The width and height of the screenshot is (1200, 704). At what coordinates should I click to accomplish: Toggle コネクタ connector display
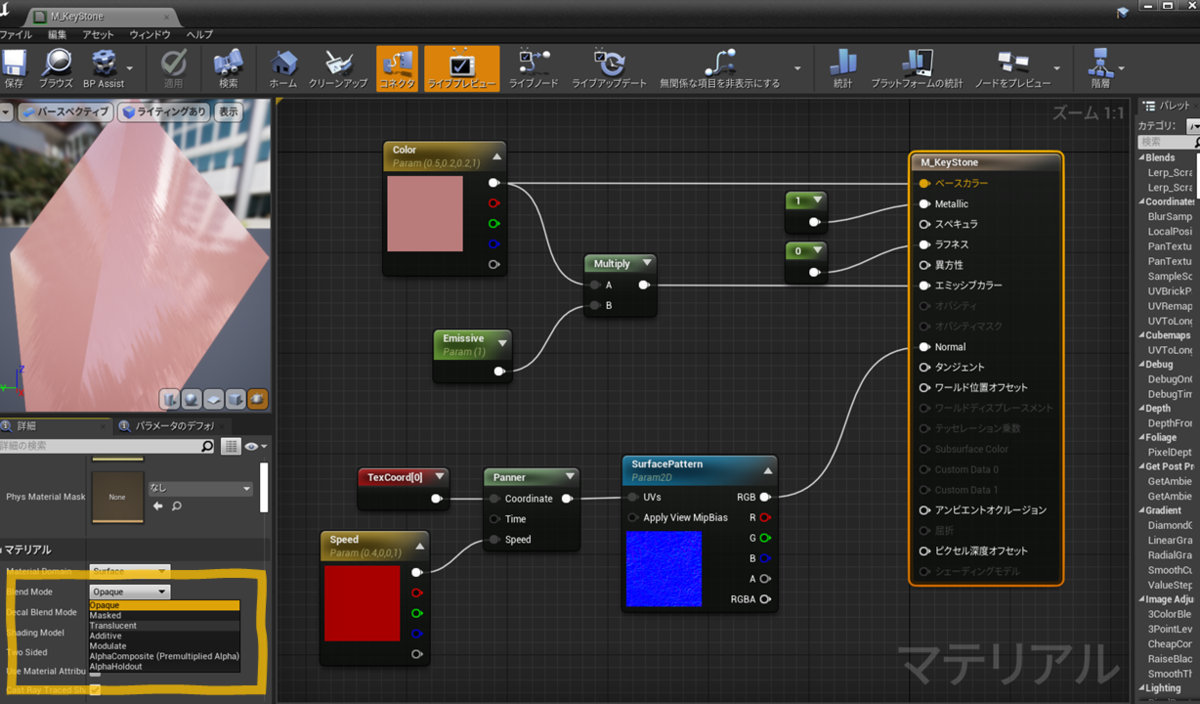click(397, 69)
